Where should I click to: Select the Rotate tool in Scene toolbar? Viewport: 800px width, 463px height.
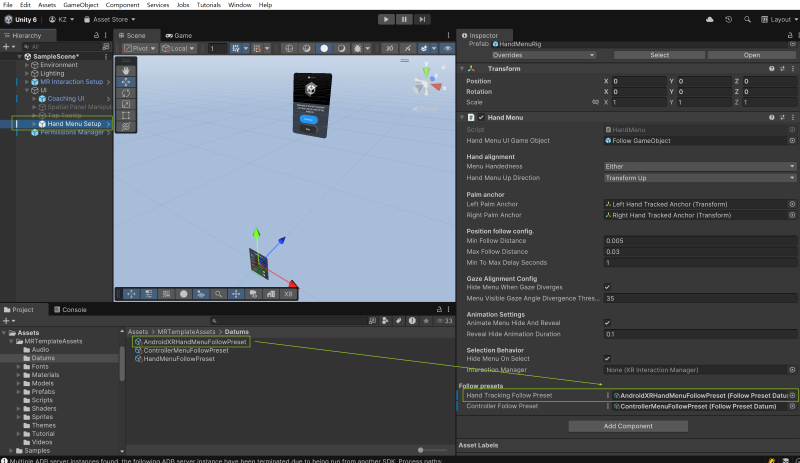[125, 93]
